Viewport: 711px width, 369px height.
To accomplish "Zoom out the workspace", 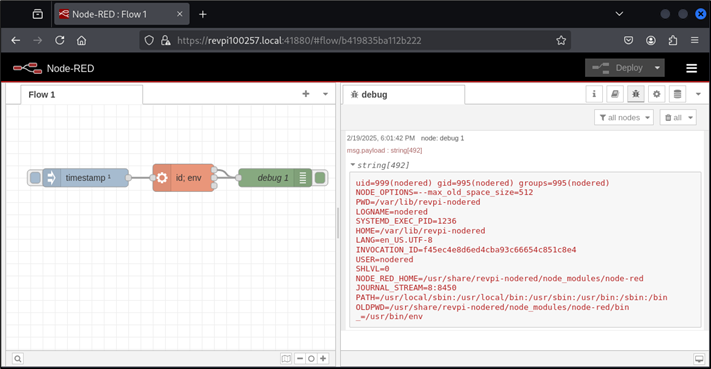I will point(300,359).
